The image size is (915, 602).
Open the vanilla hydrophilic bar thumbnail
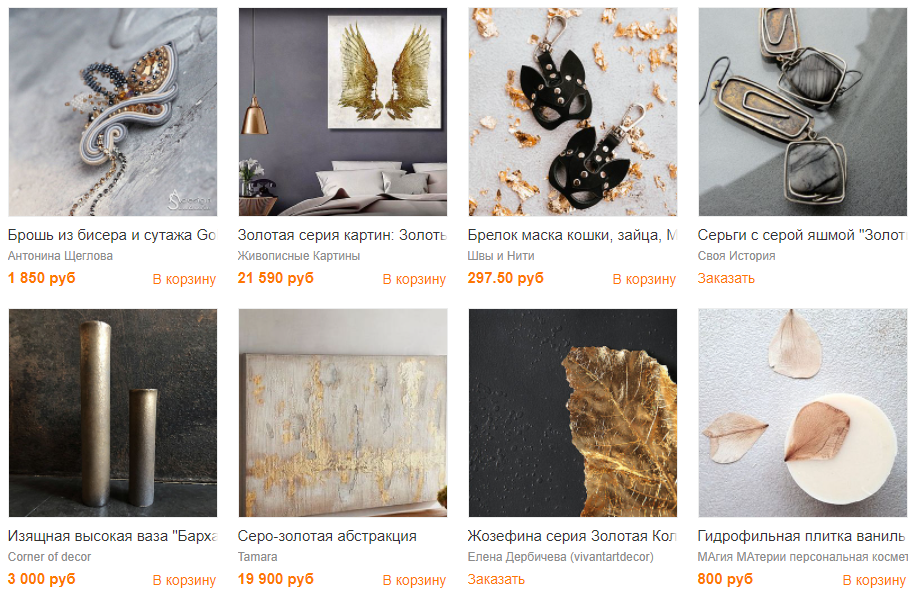pyautogui.click(x=802, y=413)
